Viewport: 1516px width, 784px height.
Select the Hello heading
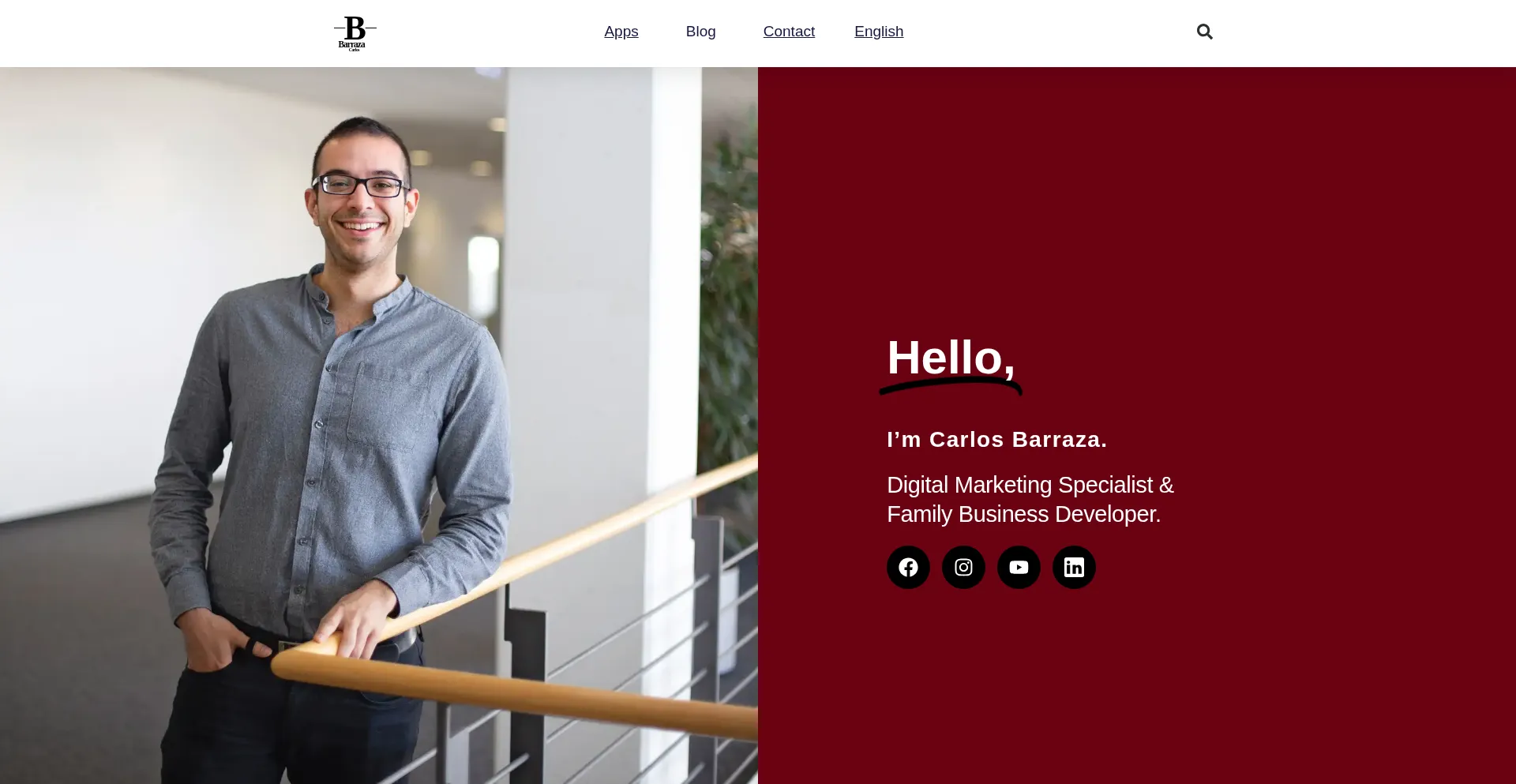click(951, 358)
